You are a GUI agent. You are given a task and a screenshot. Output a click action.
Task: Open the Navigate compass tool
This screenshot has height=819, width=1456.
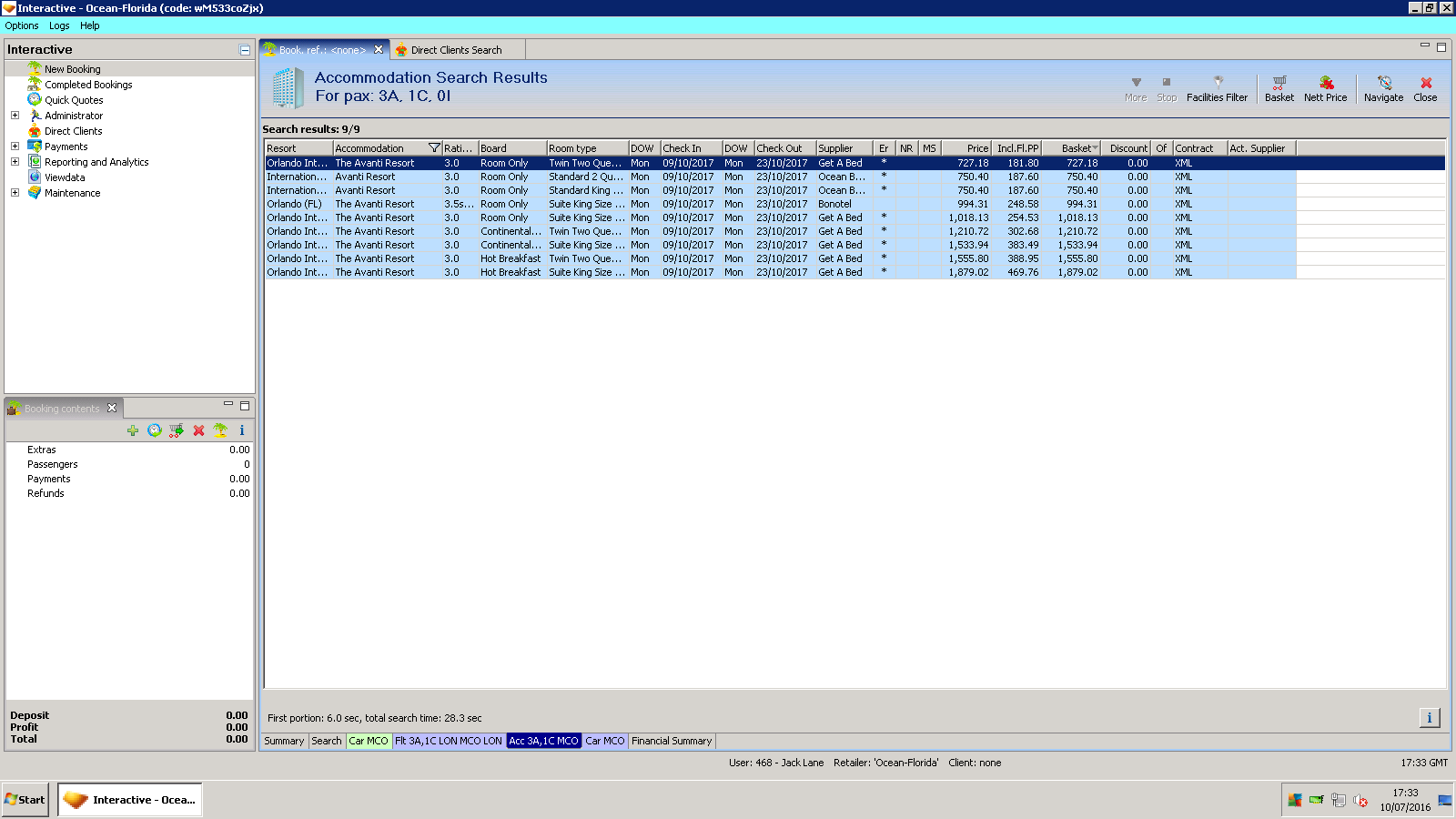coord(1383,88)
